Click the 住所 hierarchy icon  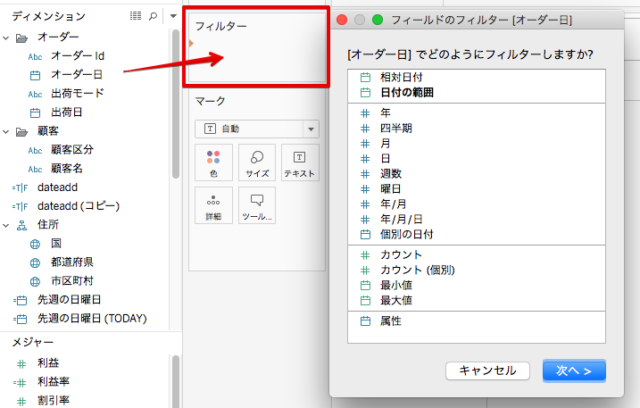point(22,225)
